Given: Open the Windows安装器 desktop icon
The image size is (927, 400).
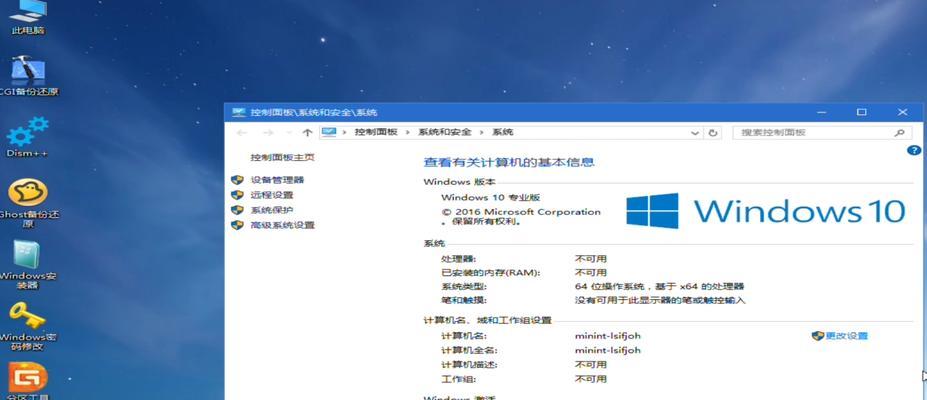Looking at the screenshot, I should click(28, 265).
